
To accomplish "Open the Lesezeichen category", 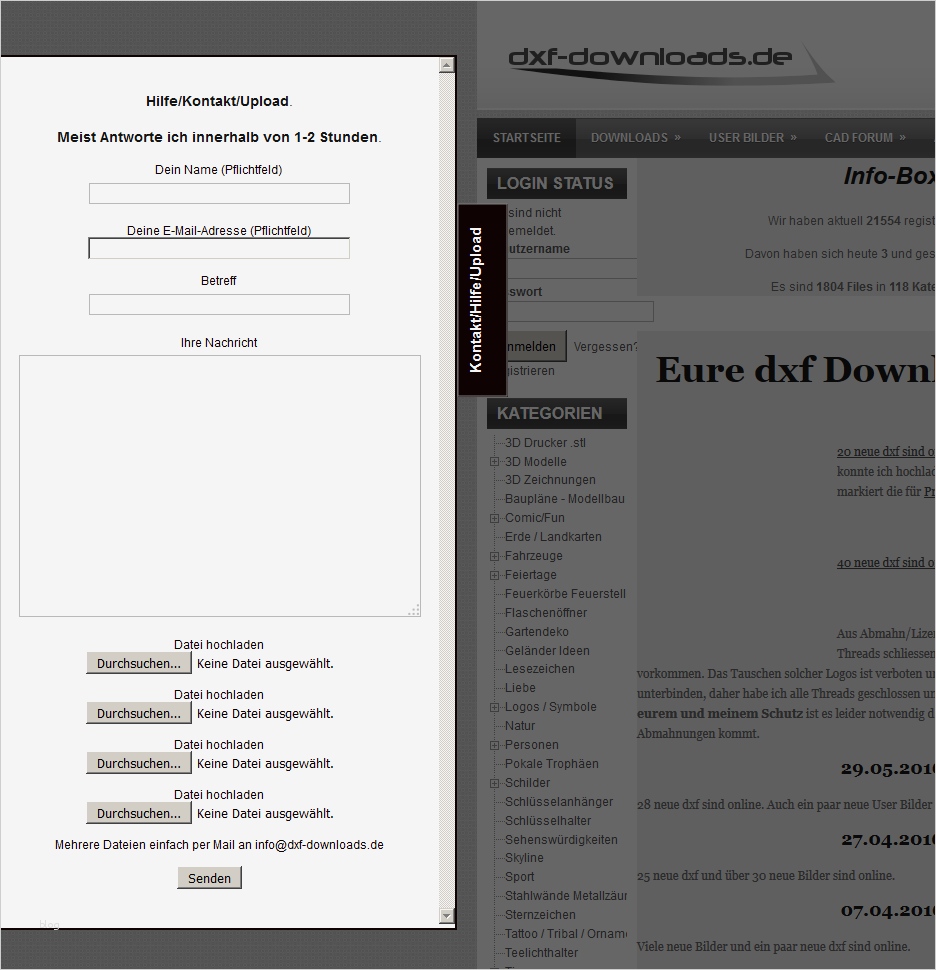I will [539, 669].
